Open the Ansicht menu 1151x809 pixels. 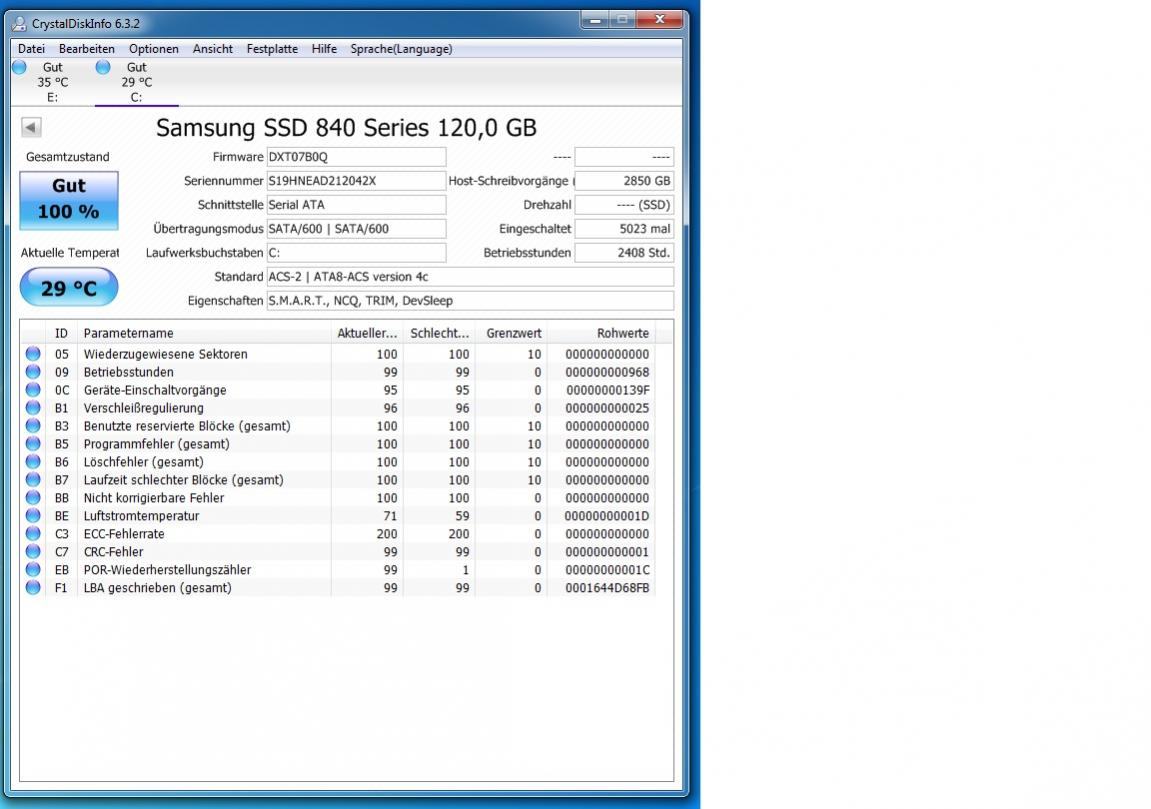pos(213,49)
